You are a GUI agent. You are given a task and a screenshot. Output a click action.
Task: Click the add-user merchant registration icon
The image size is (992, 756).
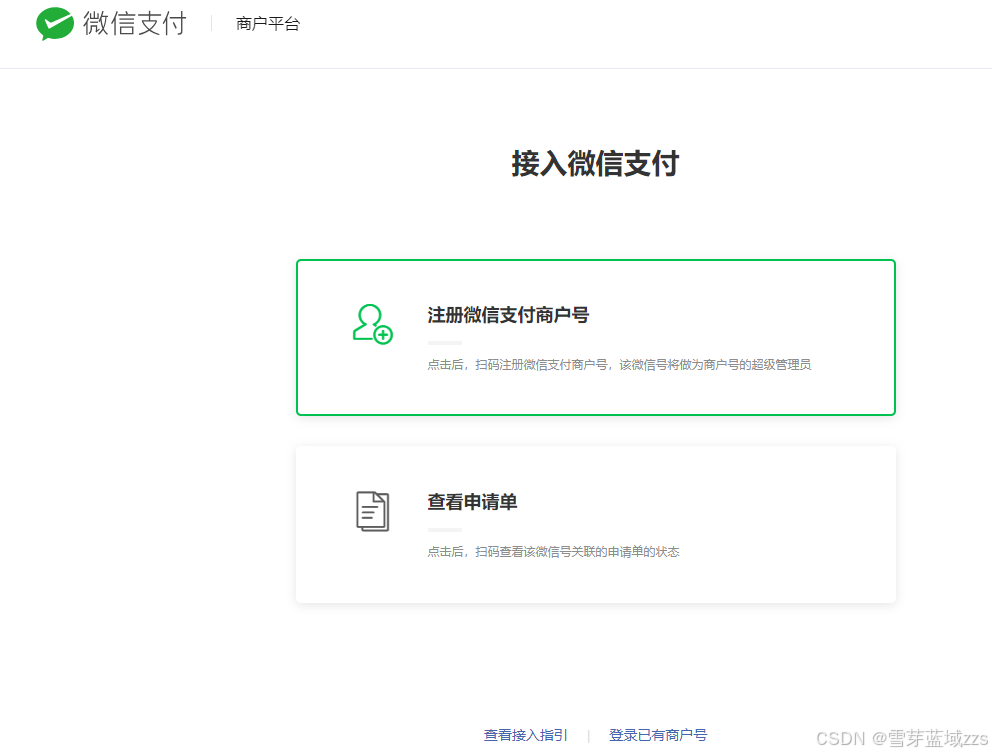click(x=373, y=324)
